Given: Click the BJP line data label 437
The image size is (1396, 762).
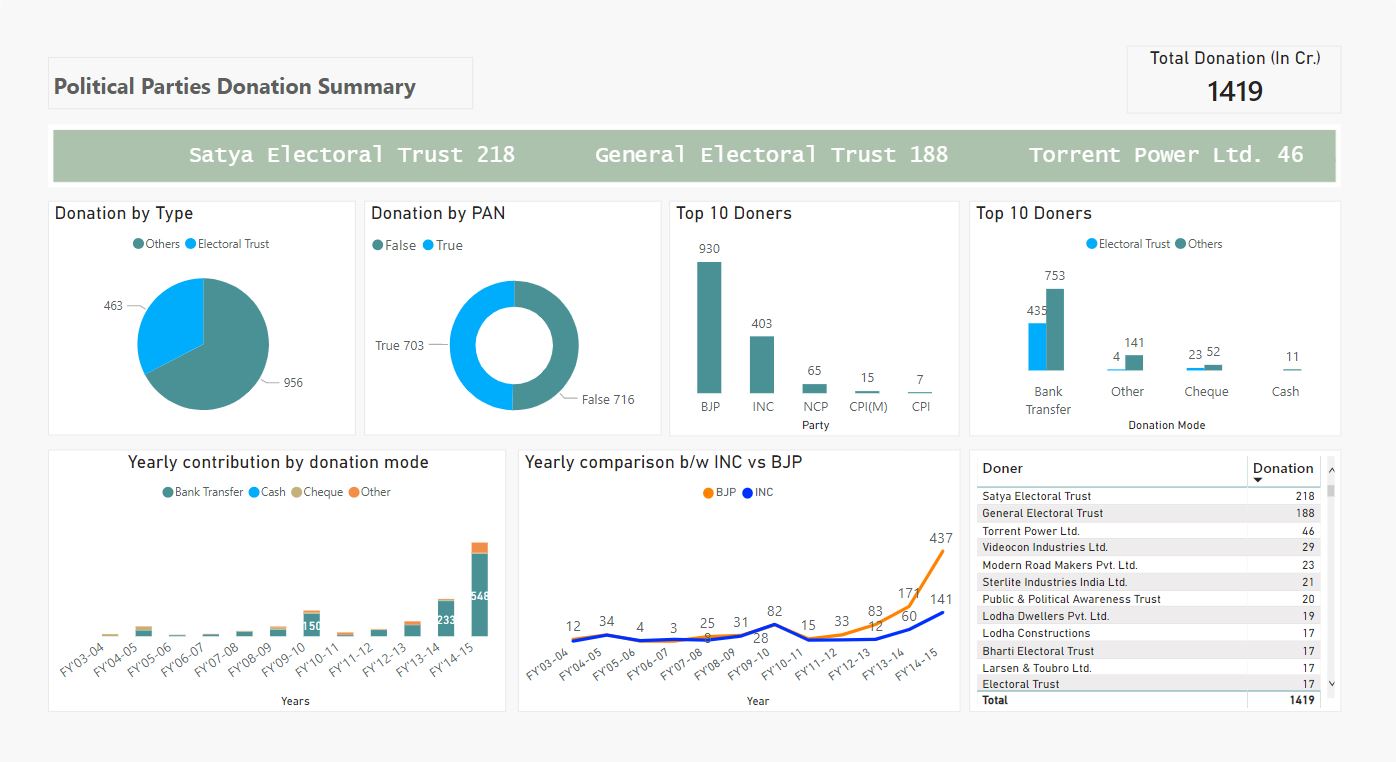Looking at the screenshot, I should click(x=942, y=538).
